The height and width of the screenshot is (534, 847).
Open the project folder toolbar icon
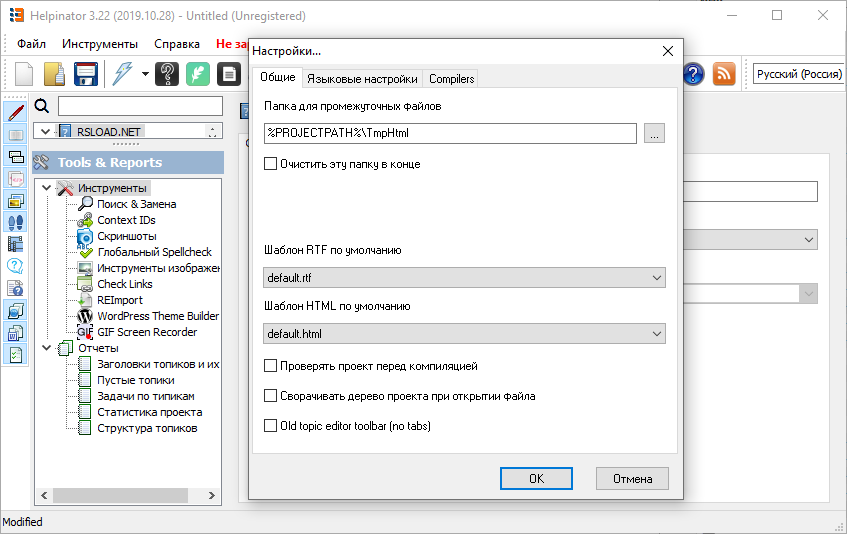pos(55,74)
